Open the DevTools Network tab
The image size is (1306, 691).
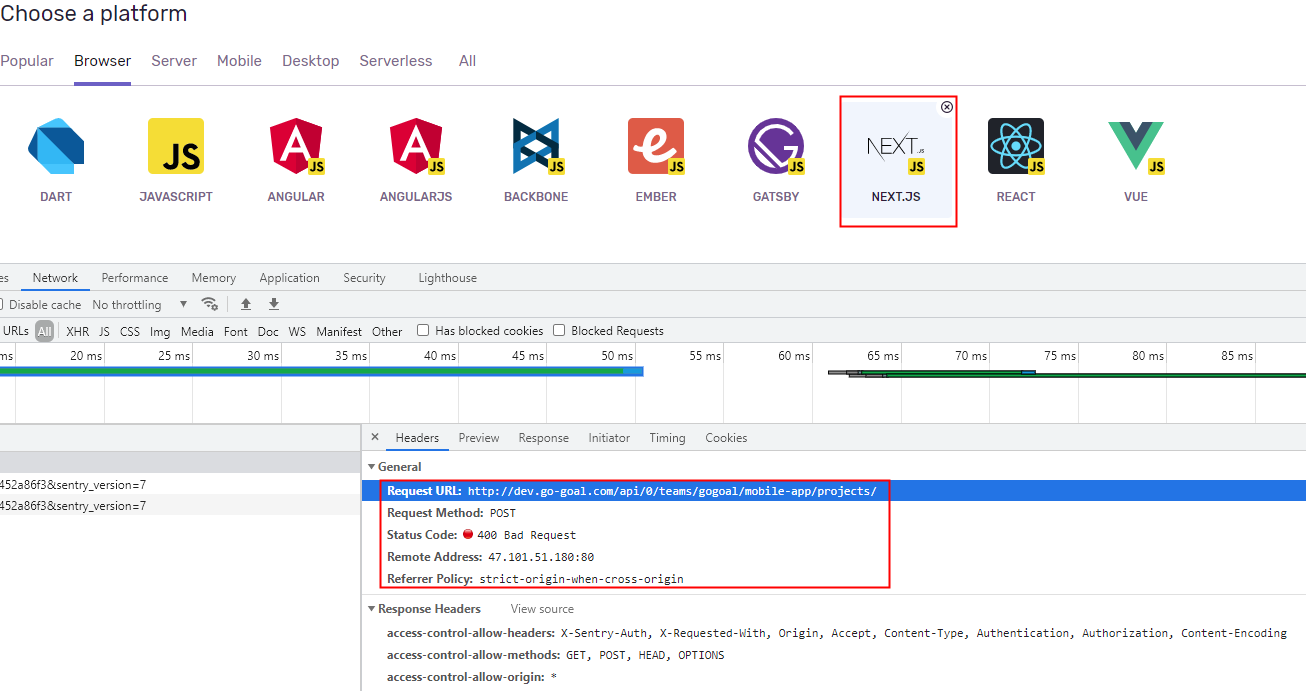click(55, 278)
